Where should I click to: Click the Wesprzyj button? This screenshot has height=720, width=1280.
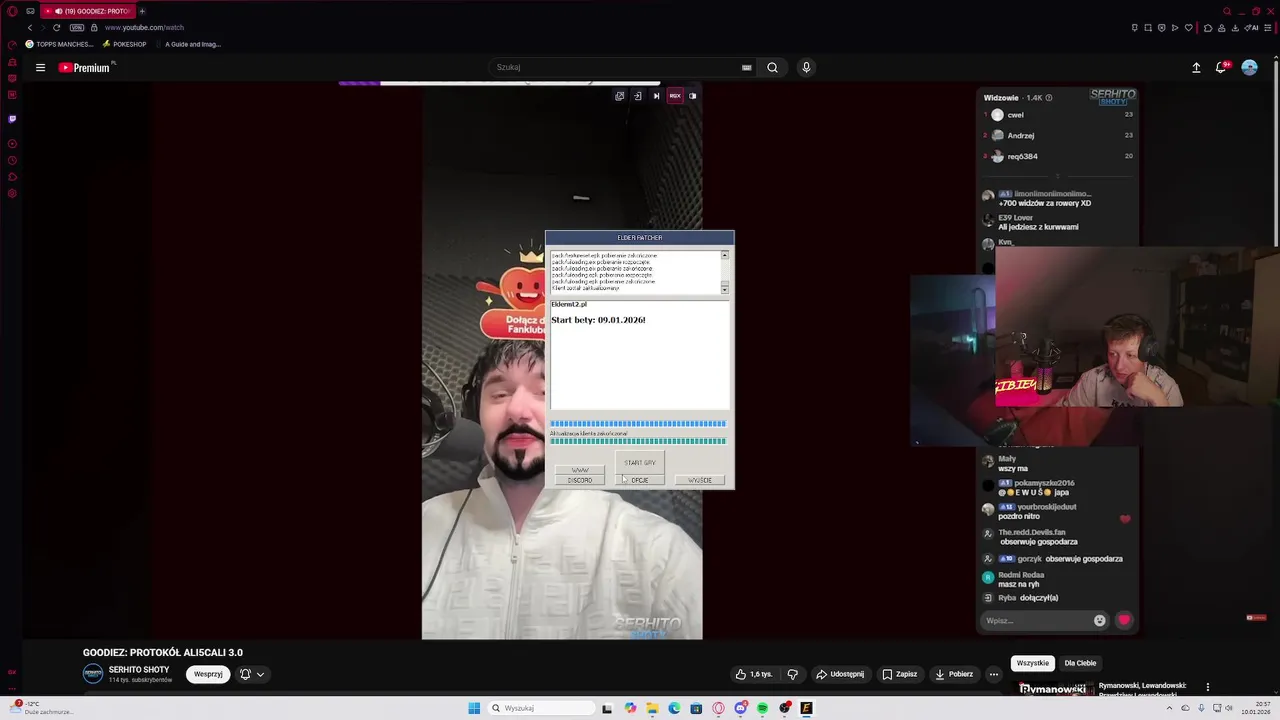point(208,674)
